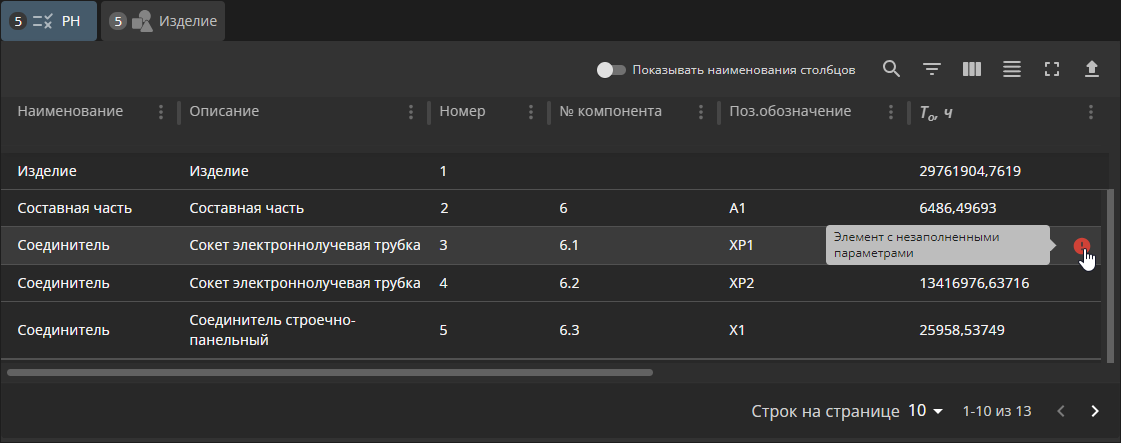Screen dimensions: 1121x443
Task: Change row density with lines icon
Action: click(x=1012, y=69)
